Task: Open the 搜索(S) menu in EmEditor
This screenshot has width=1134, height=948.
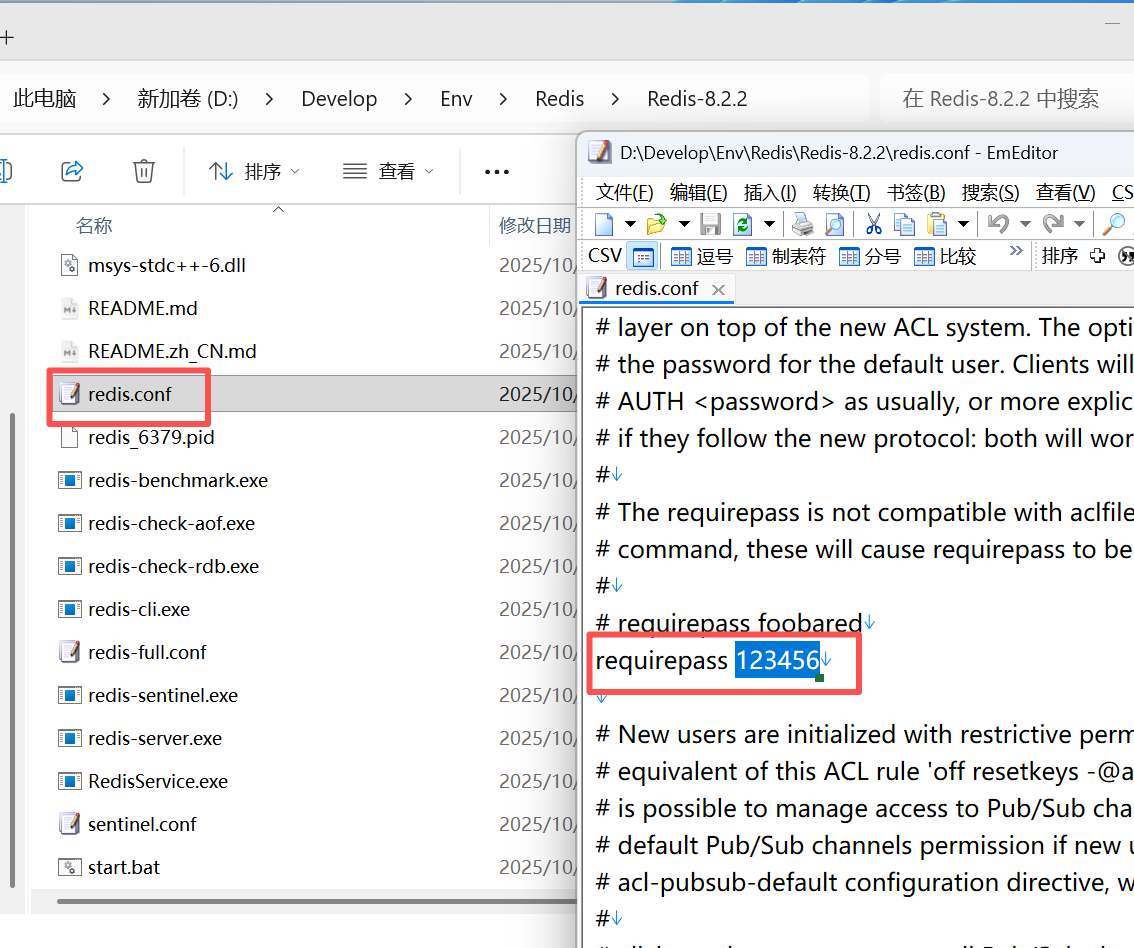Action: tap(991, 192)
